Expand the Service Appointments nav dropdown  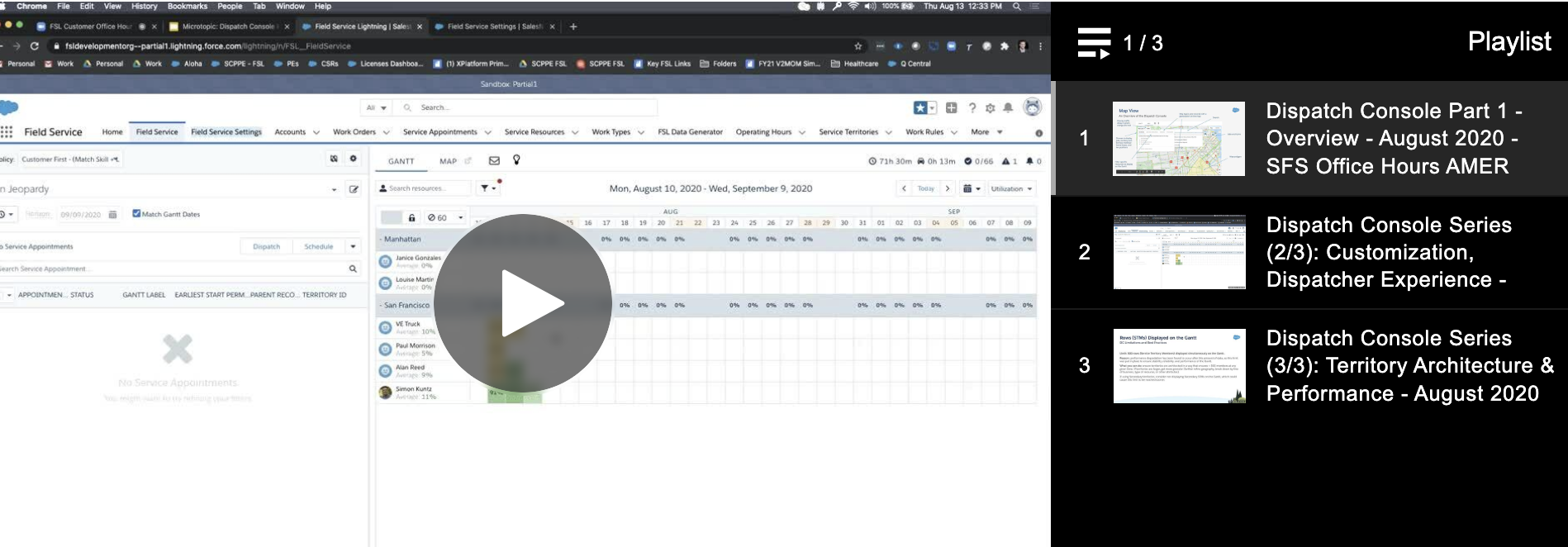[x=487, y=132]
